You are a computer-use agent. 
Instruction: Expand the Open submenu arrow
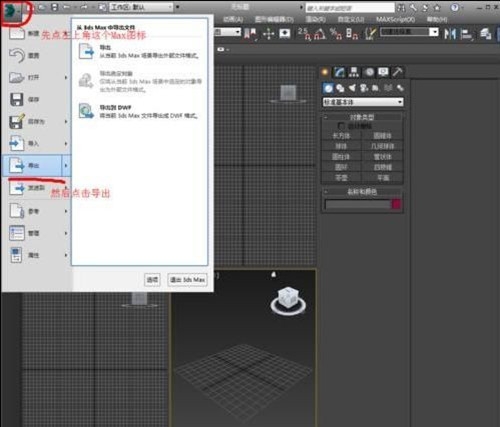tap(66, 77)
